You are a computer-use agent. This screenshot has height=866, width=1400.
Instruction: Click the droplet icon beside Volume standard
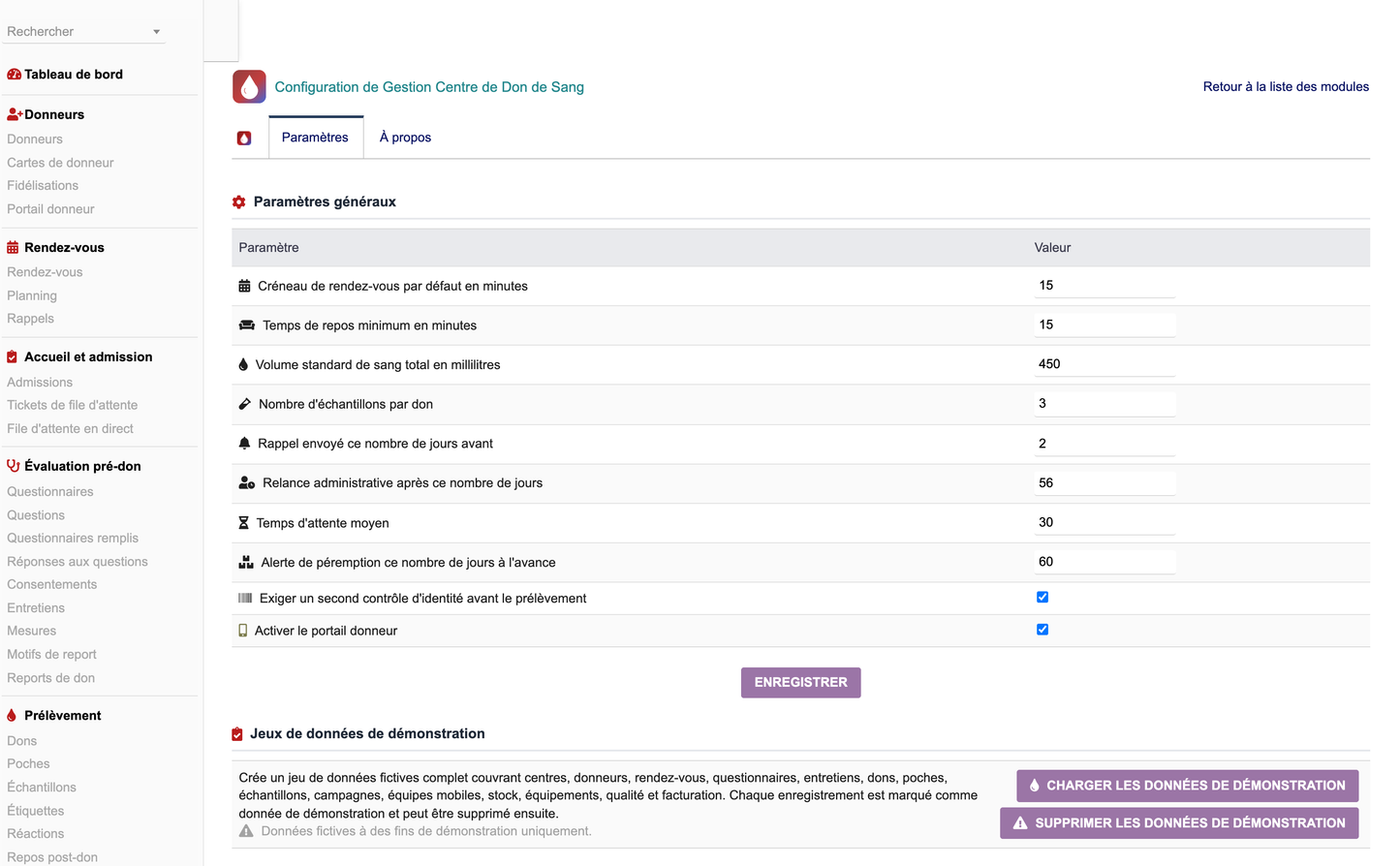click(243, 365)
